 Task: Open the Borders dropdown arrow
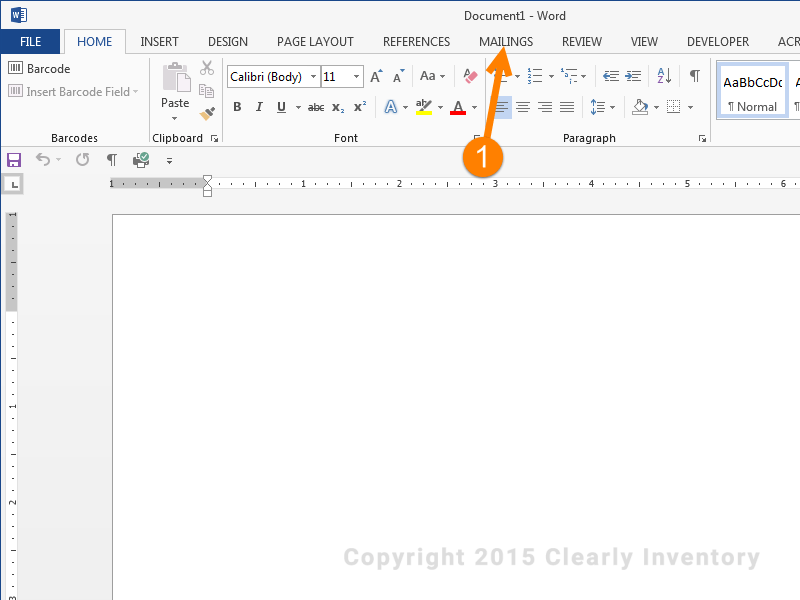click(x=690, y=108)
